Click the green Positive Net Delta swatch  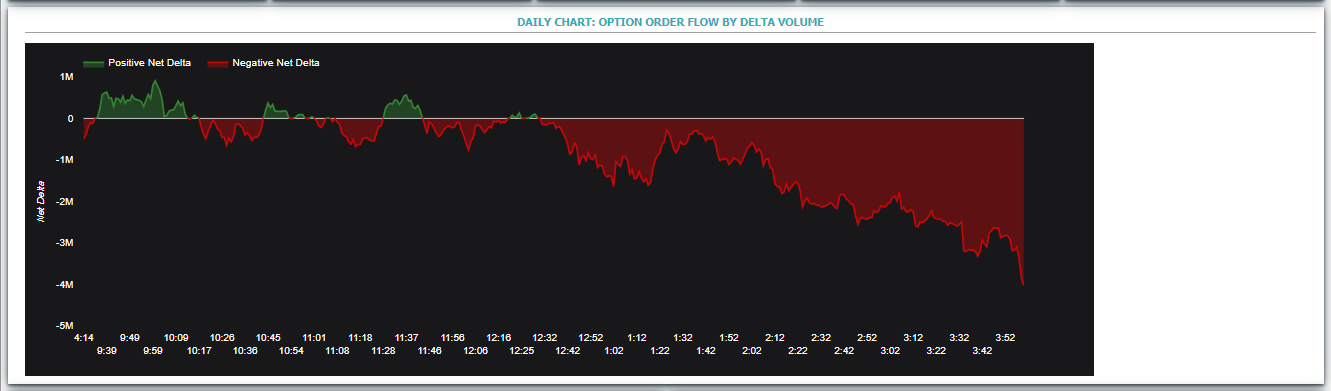[93, 63]
